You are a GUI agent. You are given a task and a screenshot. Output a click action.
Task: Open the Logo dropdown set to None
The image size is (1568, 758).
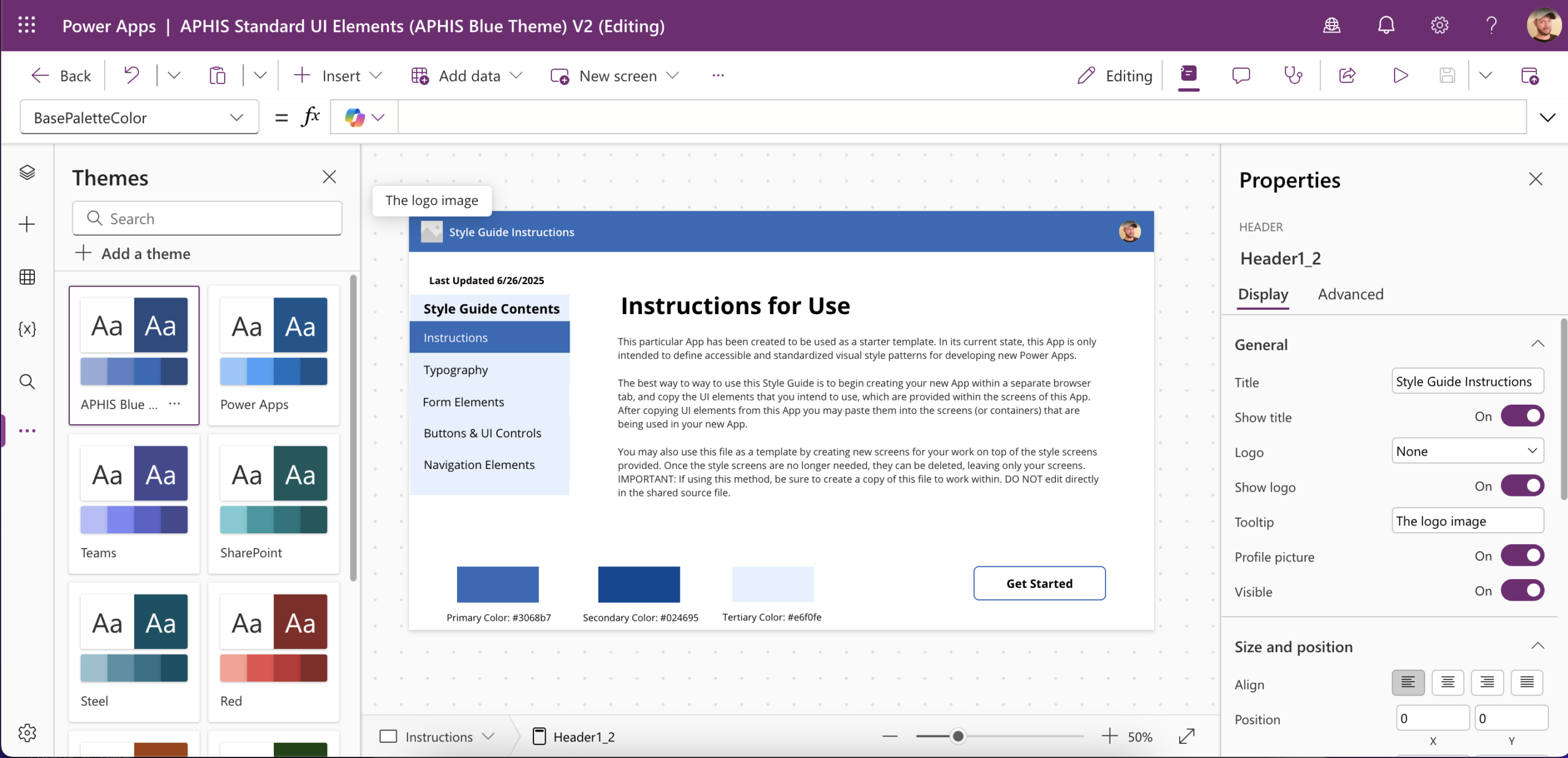[x=1467, y=451]
